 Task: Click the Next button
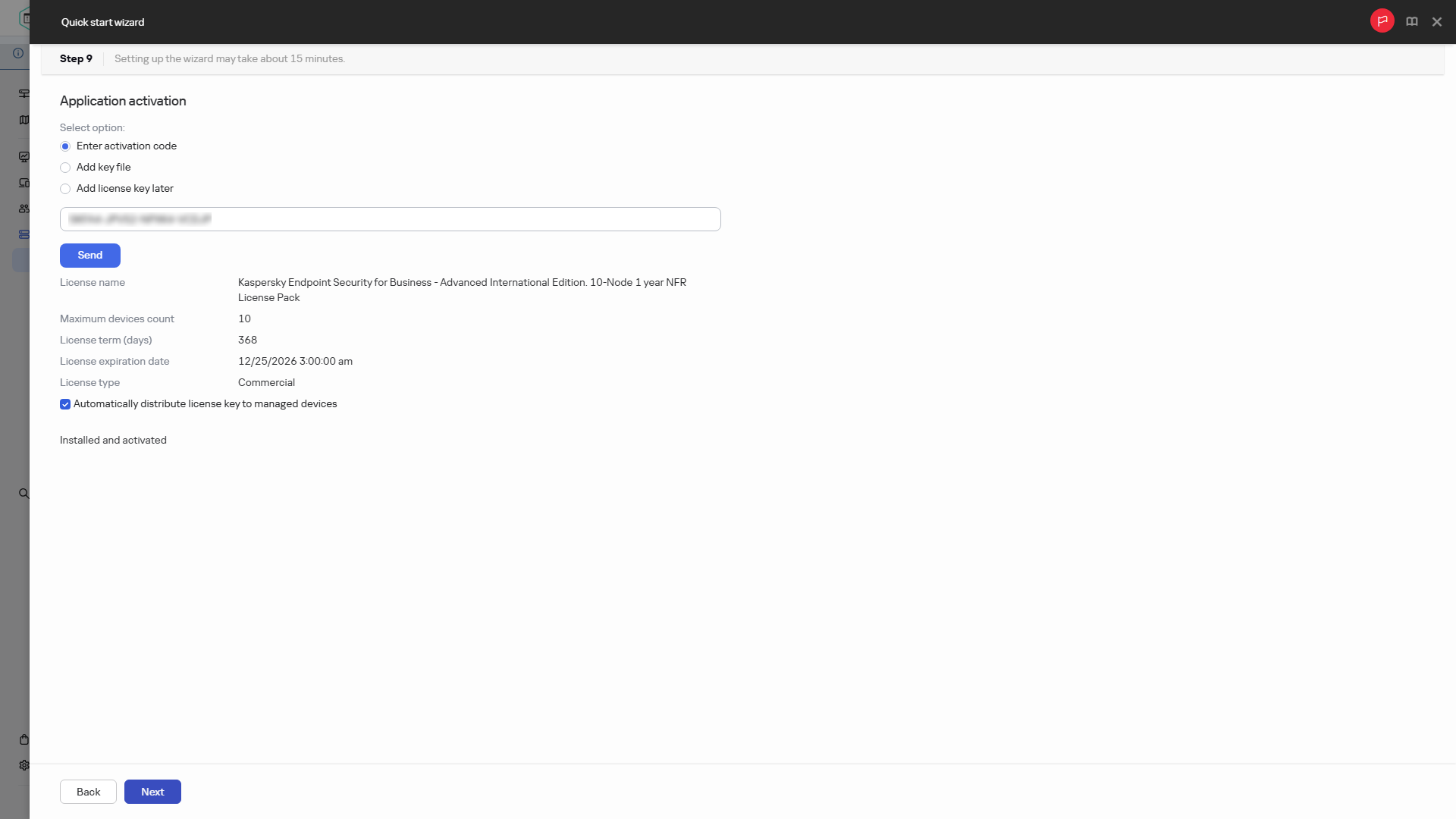click(x=152, y=792)
